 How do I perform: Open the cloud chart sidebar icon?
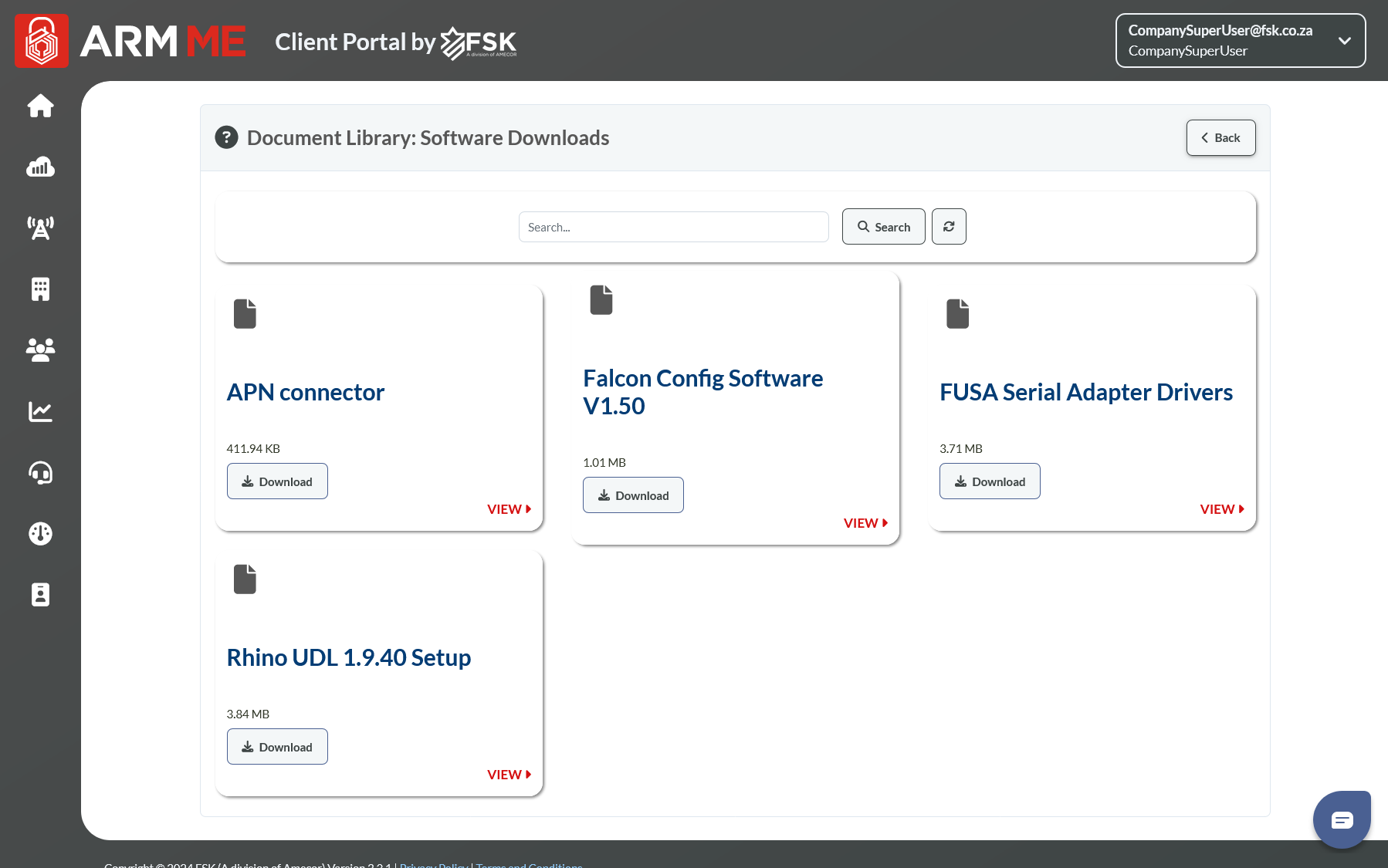click(40, 167)
